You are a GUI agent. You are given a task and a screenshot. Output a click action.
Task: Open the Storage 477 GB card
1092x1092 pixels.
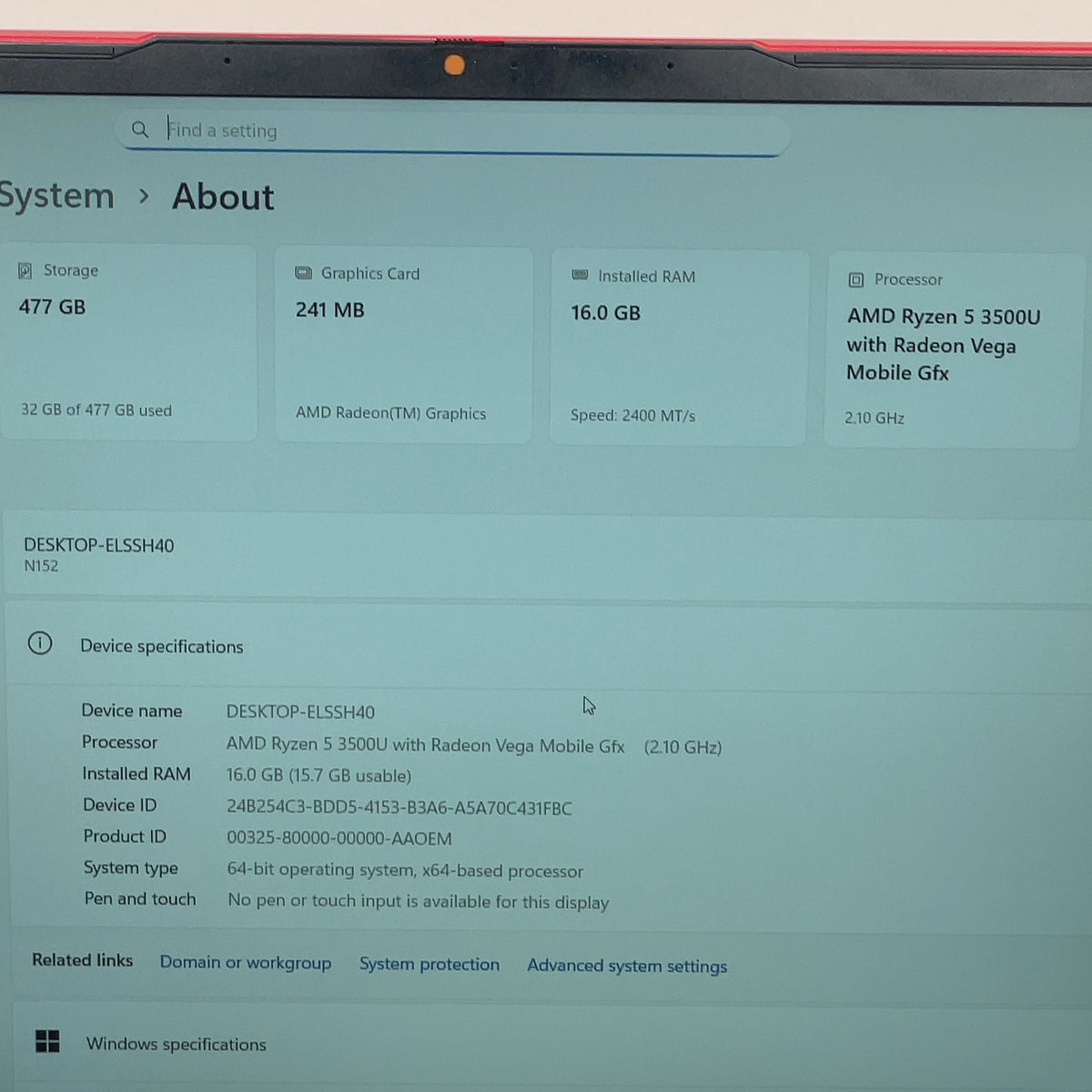point(128,342)
